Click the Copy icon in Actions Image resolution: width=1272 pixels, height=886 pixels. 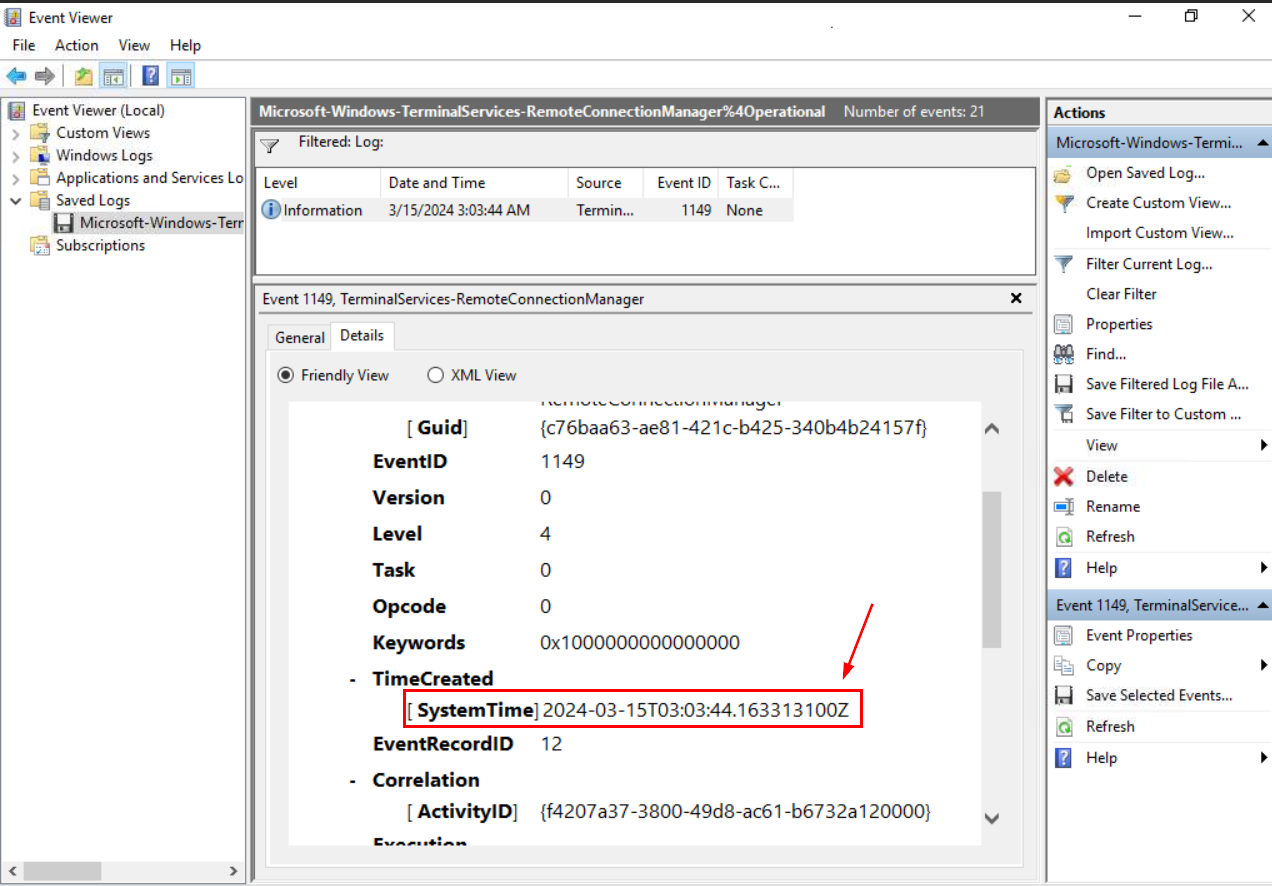coord(1065,665)
